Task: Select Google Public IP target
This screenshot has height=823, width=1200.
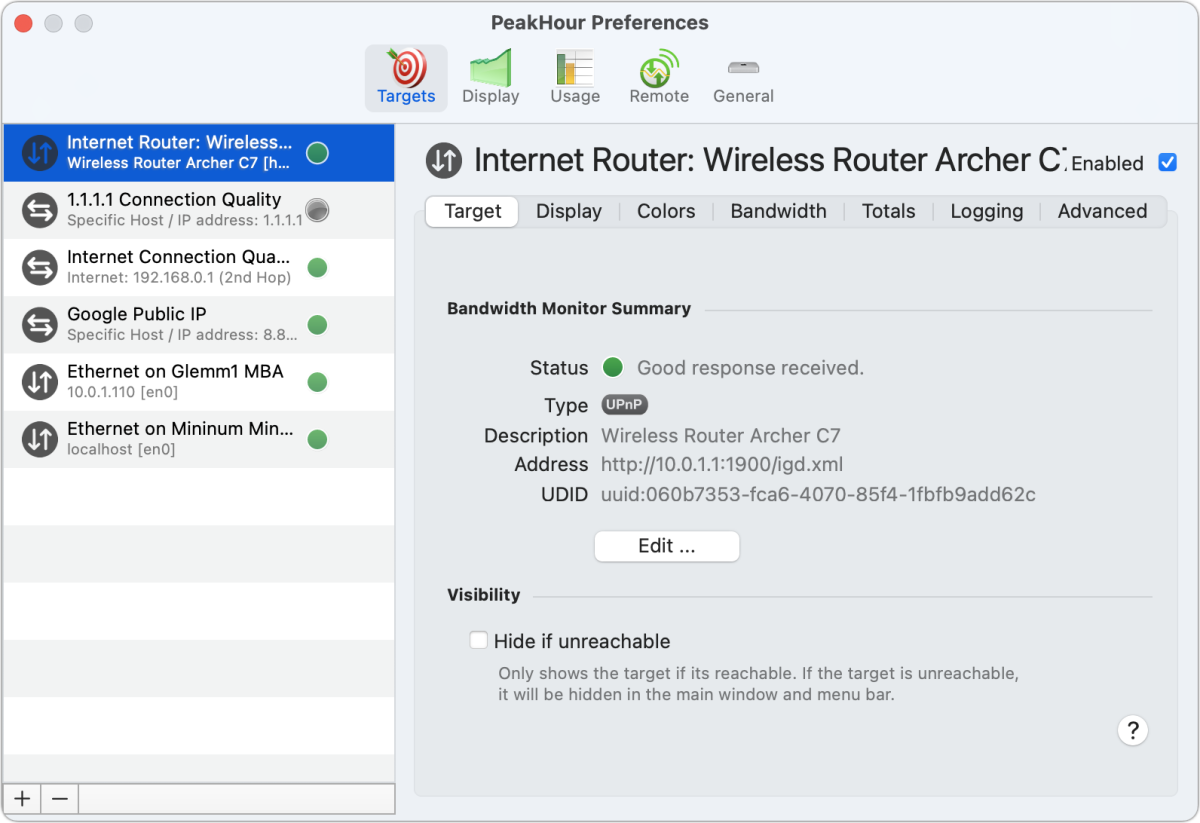Action: click(x=175, y=324)
